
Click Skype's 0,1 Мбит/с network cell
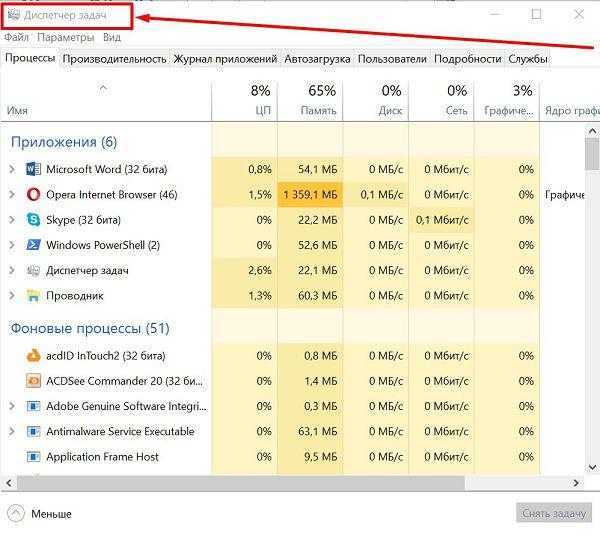click(442, 220)
